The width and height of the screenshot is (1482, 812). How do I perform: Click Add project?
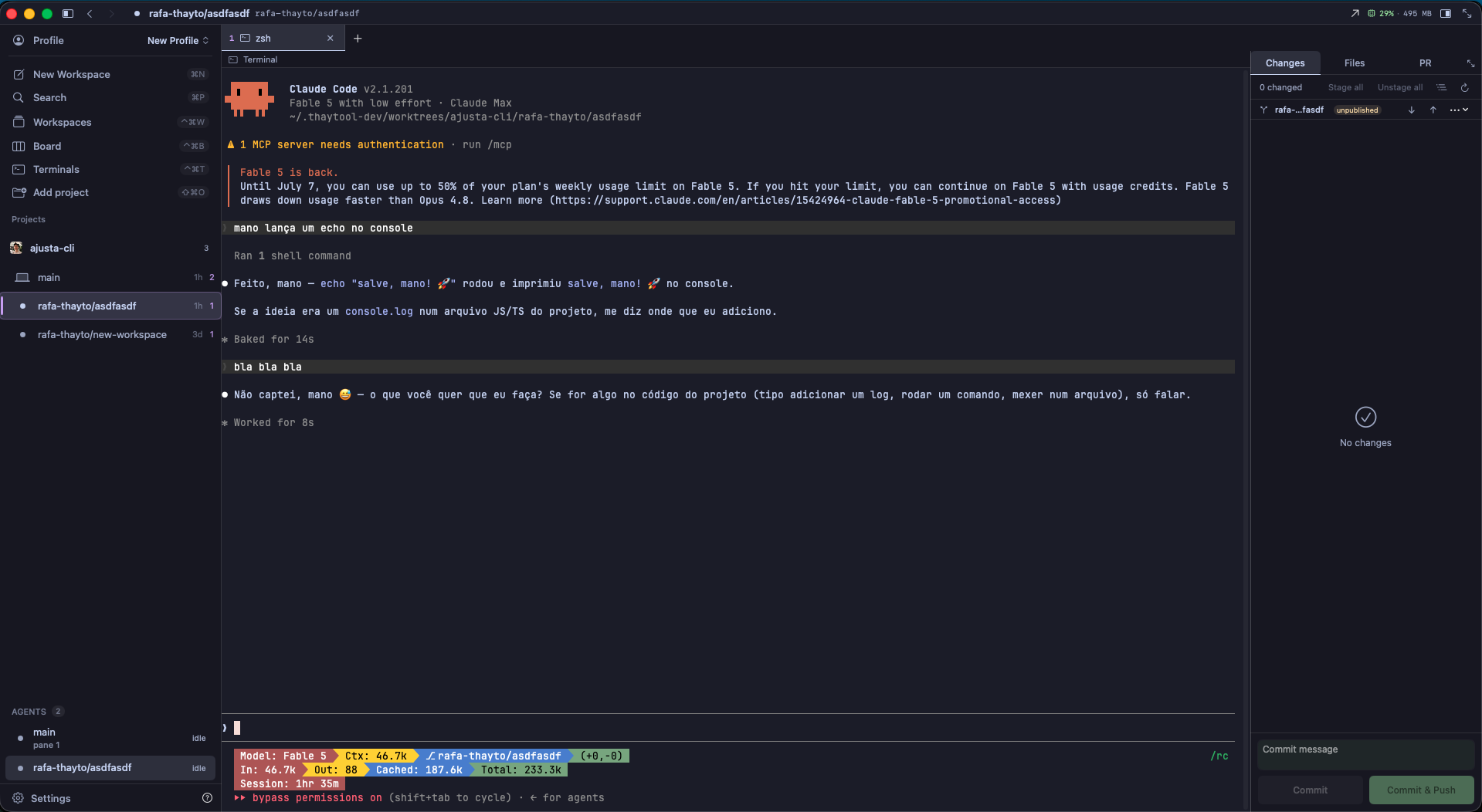[x=110, y=192]
